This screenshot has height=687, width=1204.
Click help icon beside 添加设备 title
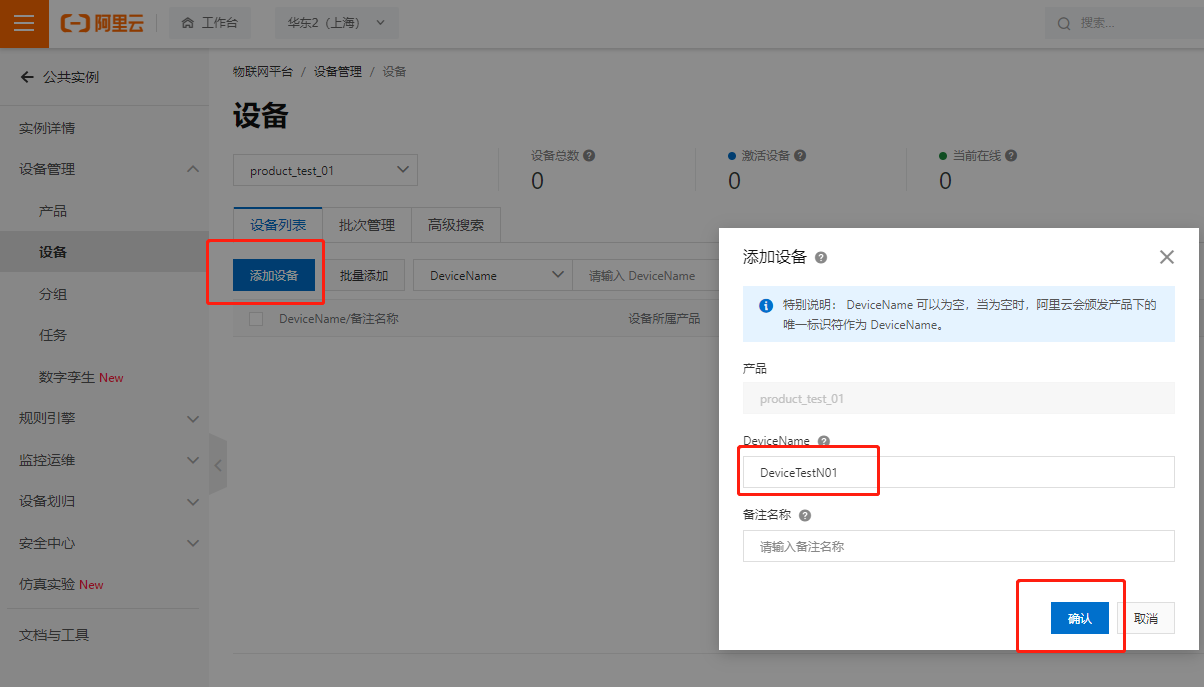821,258
